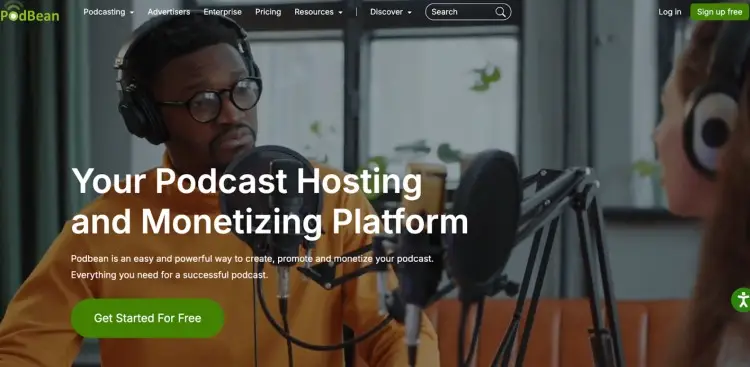Open the Enterprise page

222,12
